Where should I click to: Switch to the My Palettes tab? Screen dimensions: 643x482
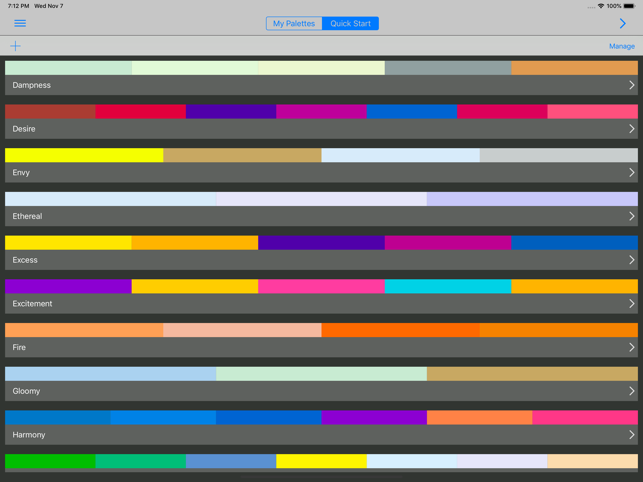pyautogui.click(x=294, y=23)
